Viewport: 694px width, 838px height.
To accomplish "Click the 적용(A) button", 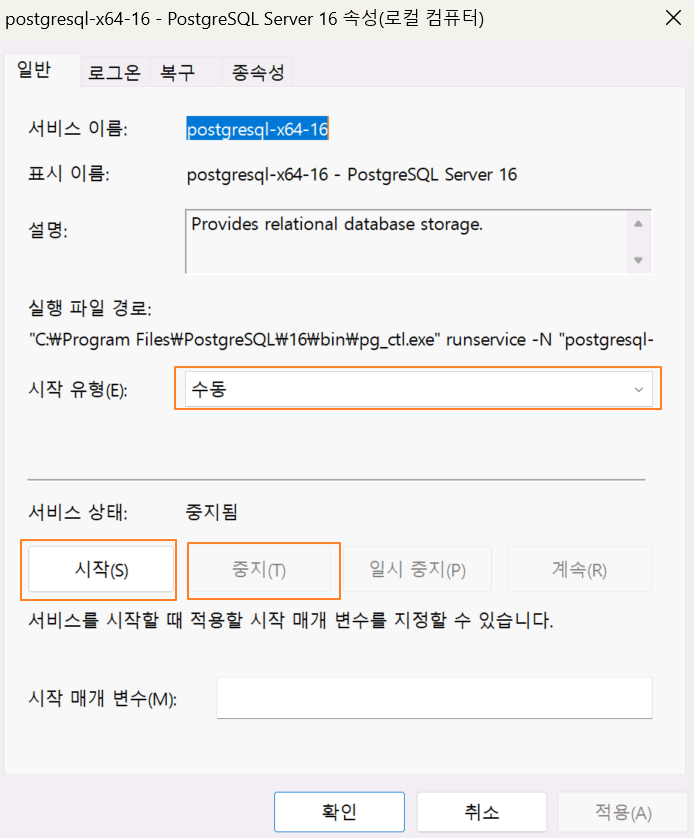I will click(x=623, y=812).
